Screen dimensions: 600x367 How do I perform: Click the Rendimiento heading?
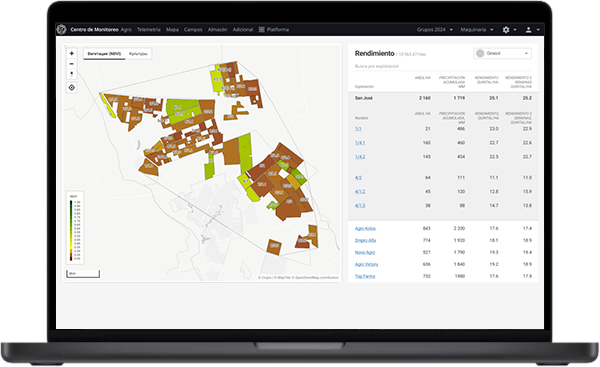click(x=374, y=54)
